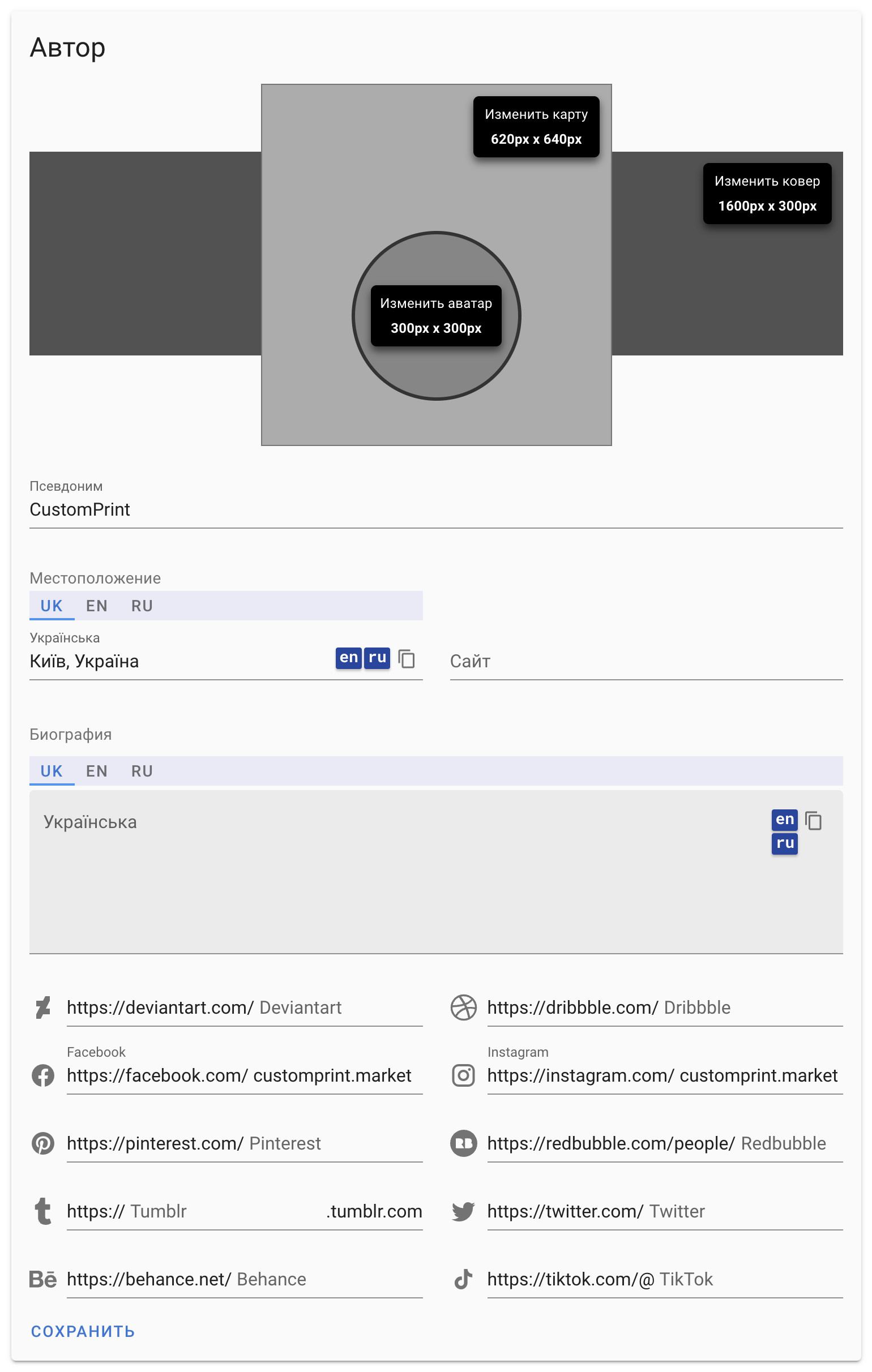Select UK tab under Биография
The height and width of the screenshot is (1372, 872).
[52, 770]
